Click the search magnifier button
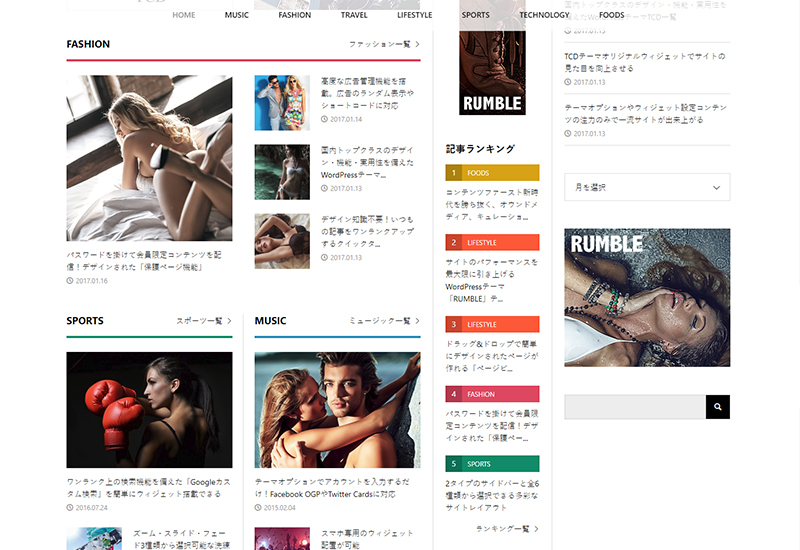 [x=717, y=407]
